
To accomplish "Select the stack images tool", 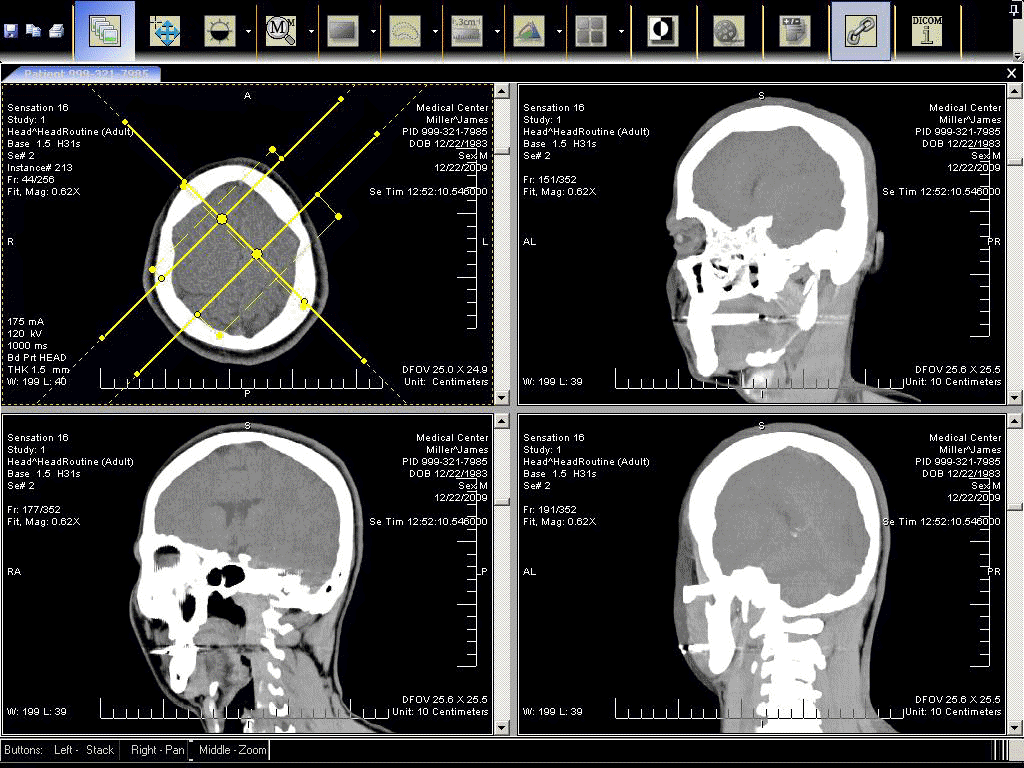I will [x=104, y=31].
